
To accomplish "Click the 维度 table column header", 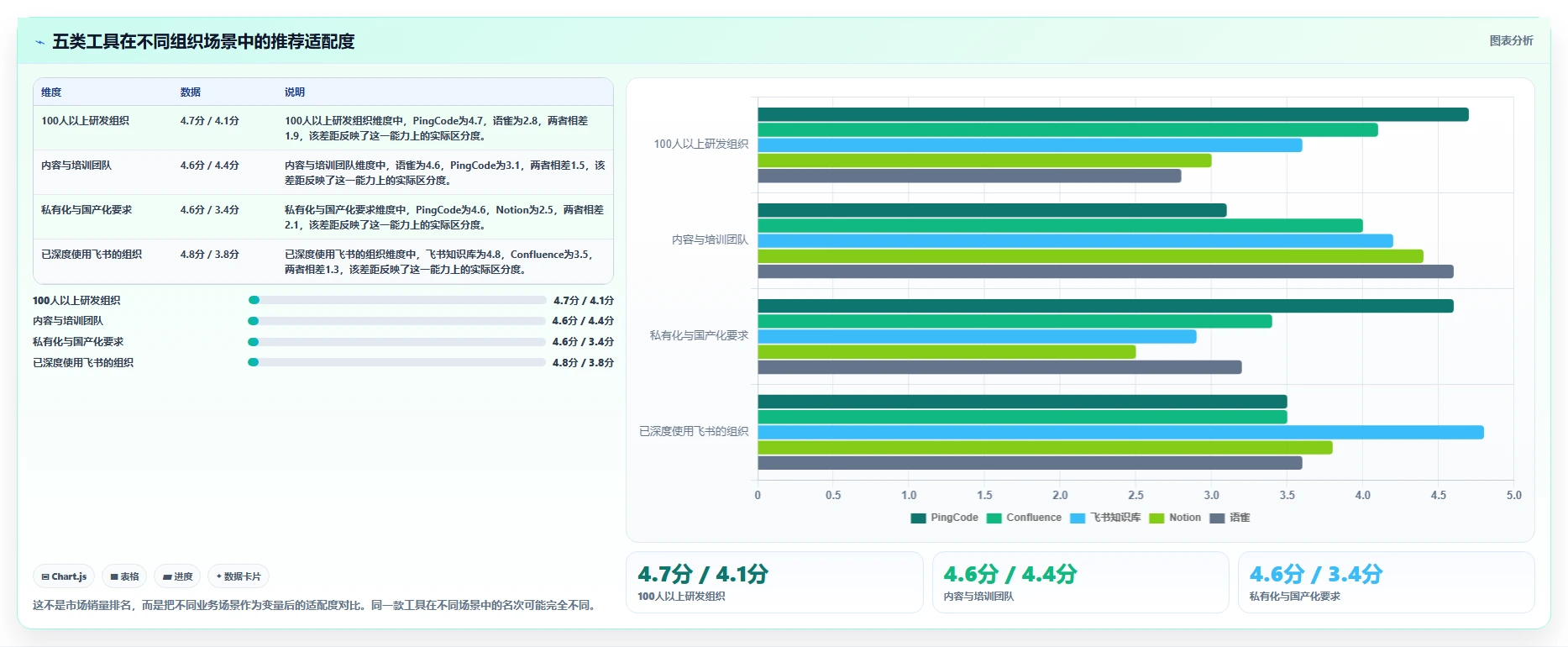I will [x=51, y=92].
